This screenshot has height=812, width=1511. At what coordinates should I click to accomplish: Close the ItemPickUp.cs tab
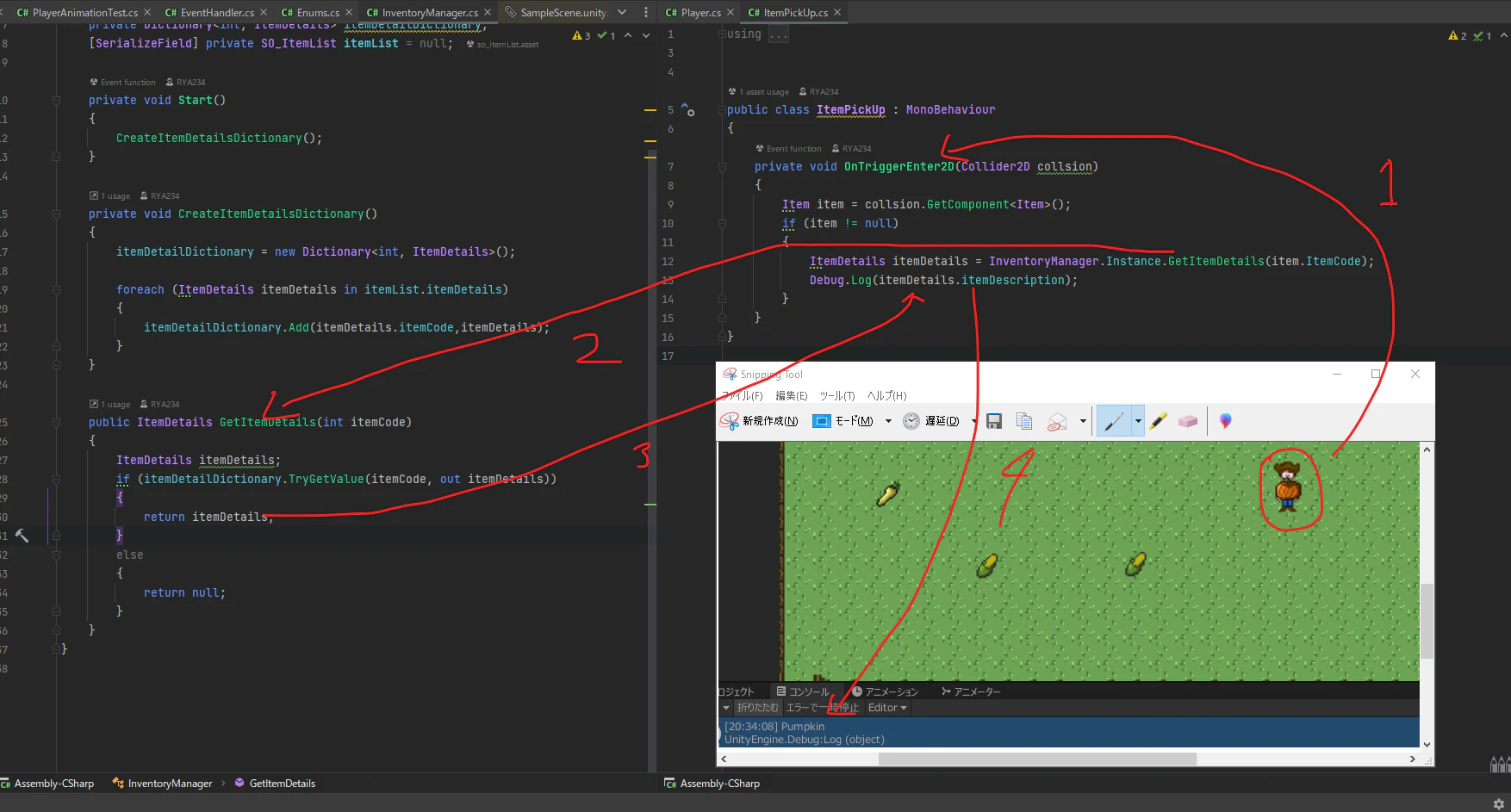(x=837, y=12)
